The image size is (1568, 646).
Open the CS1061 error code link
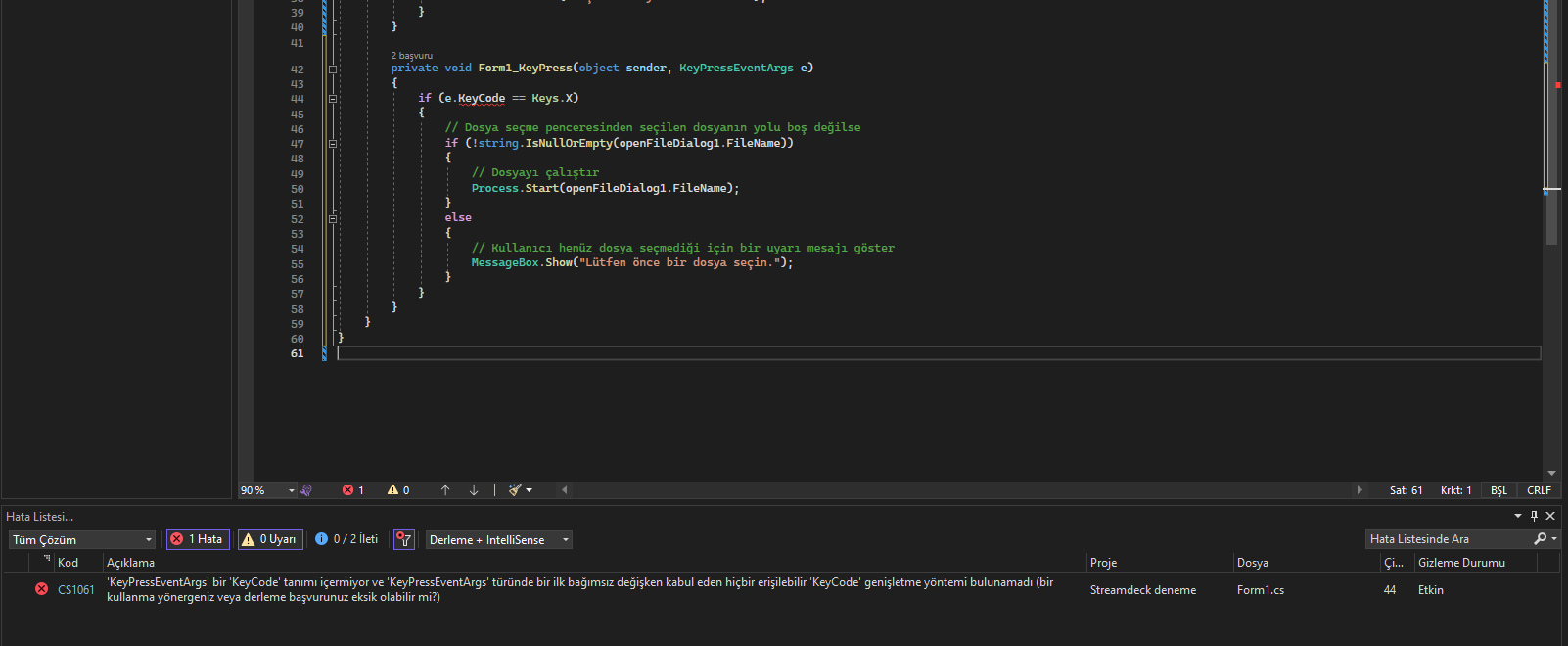(75, 590)
